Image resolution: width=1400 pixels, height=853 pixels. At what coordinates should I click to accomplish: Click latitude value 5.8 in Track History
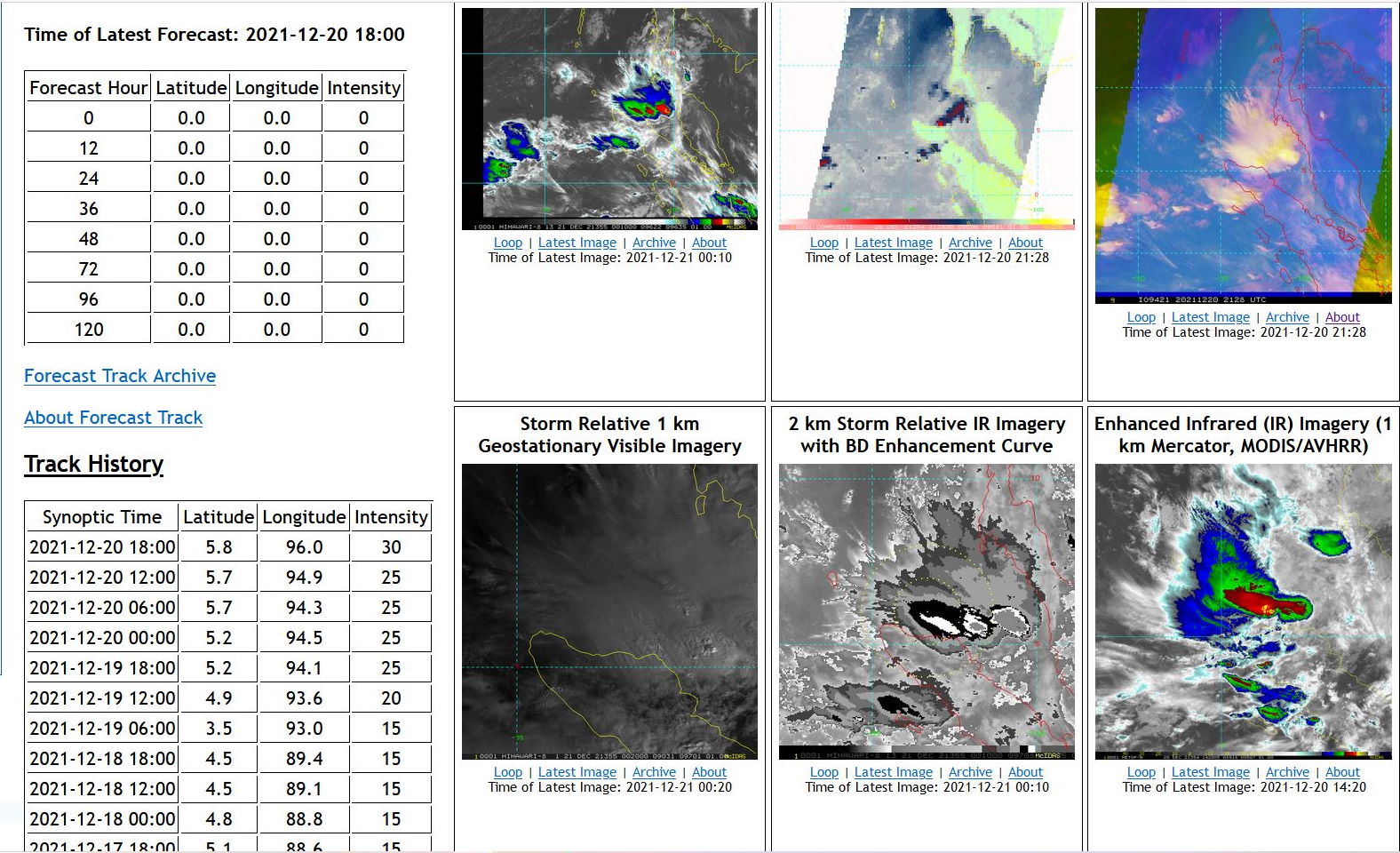tap(219, 547)
